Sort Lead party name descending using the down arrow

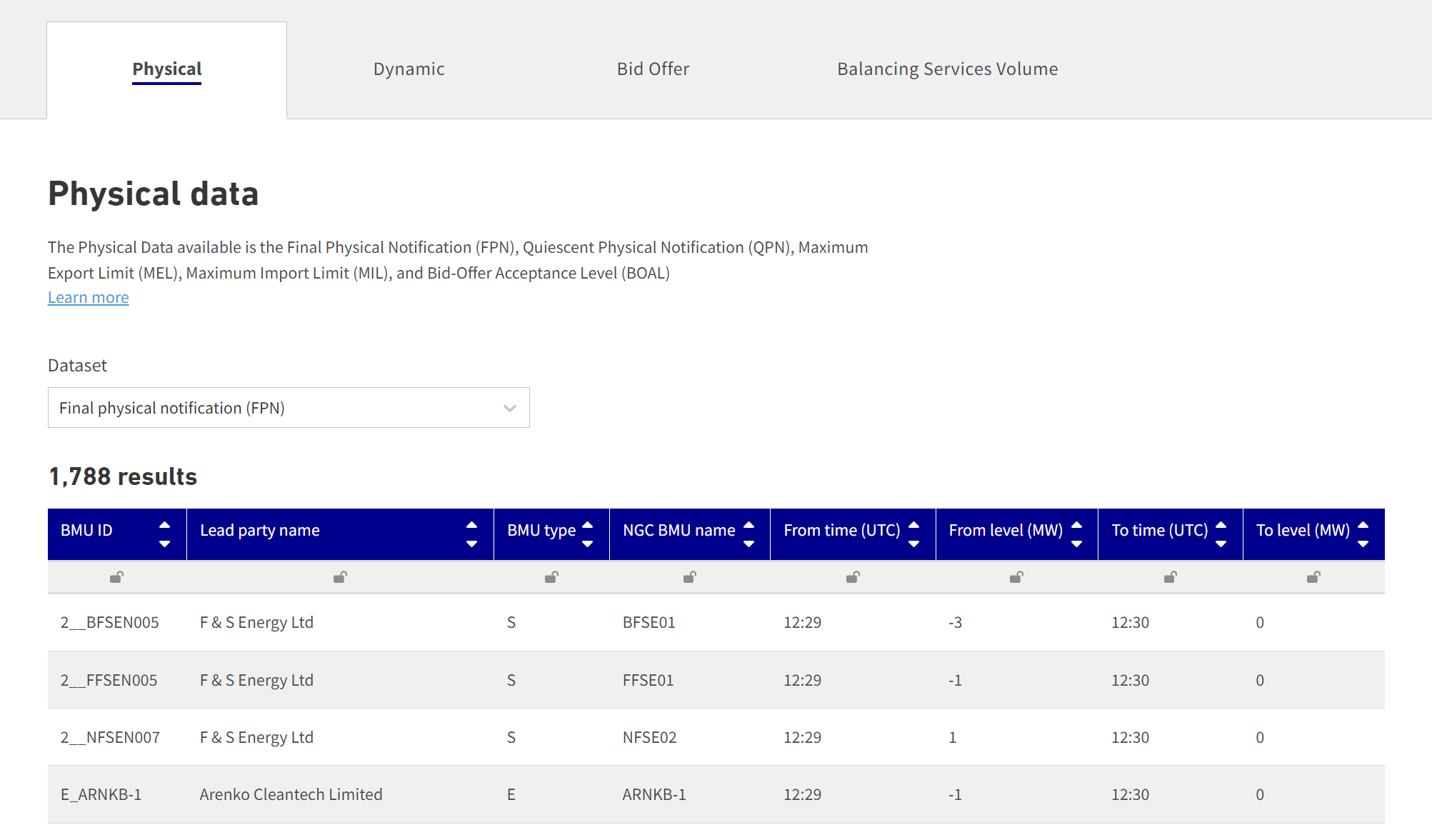(x=472, y=544)
